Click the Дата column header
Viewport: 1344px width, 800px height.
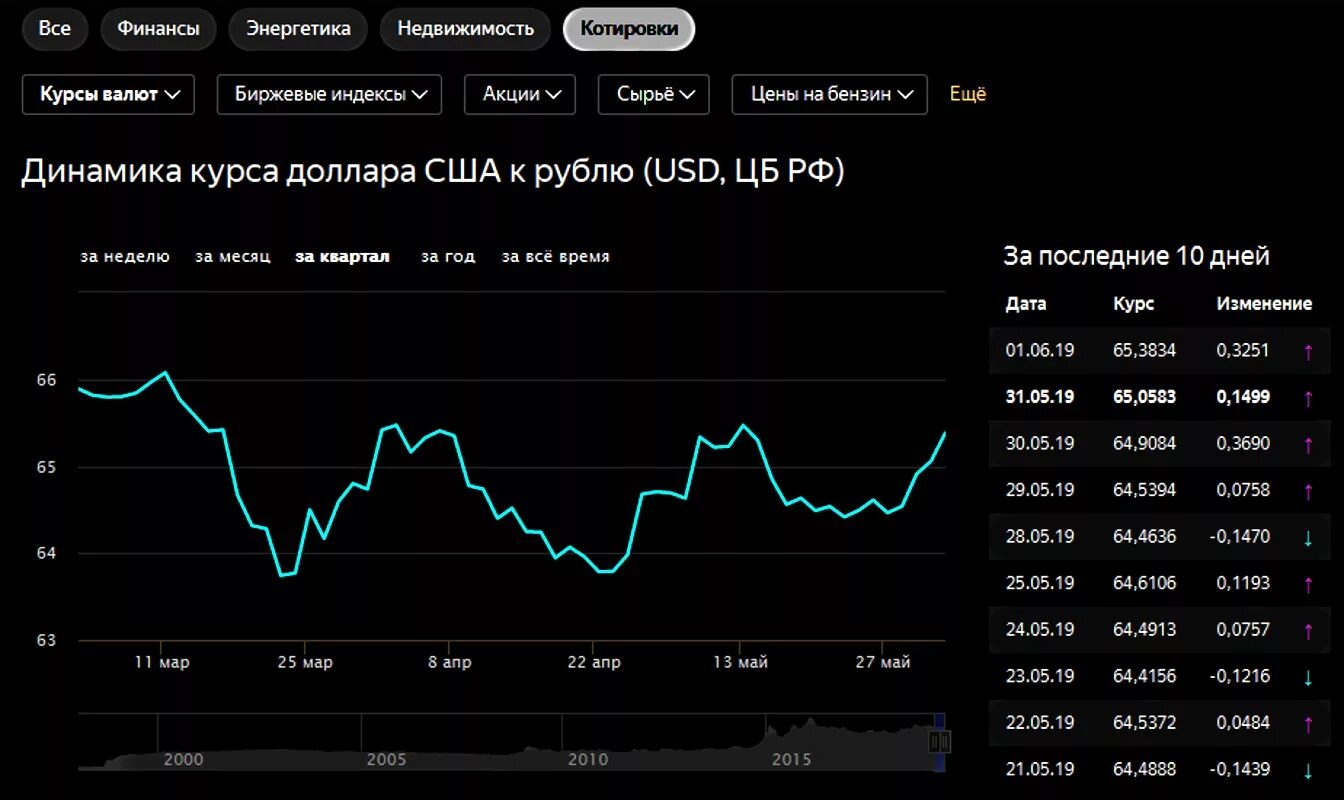pos(1026,304)
